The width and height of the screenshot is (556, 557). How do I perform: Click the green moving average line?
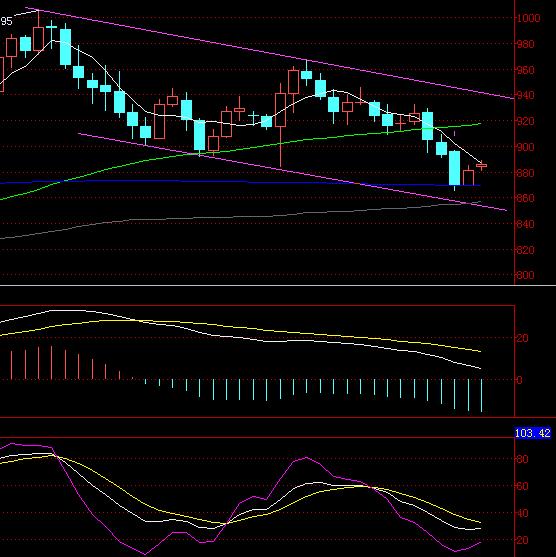pos(249,148)
